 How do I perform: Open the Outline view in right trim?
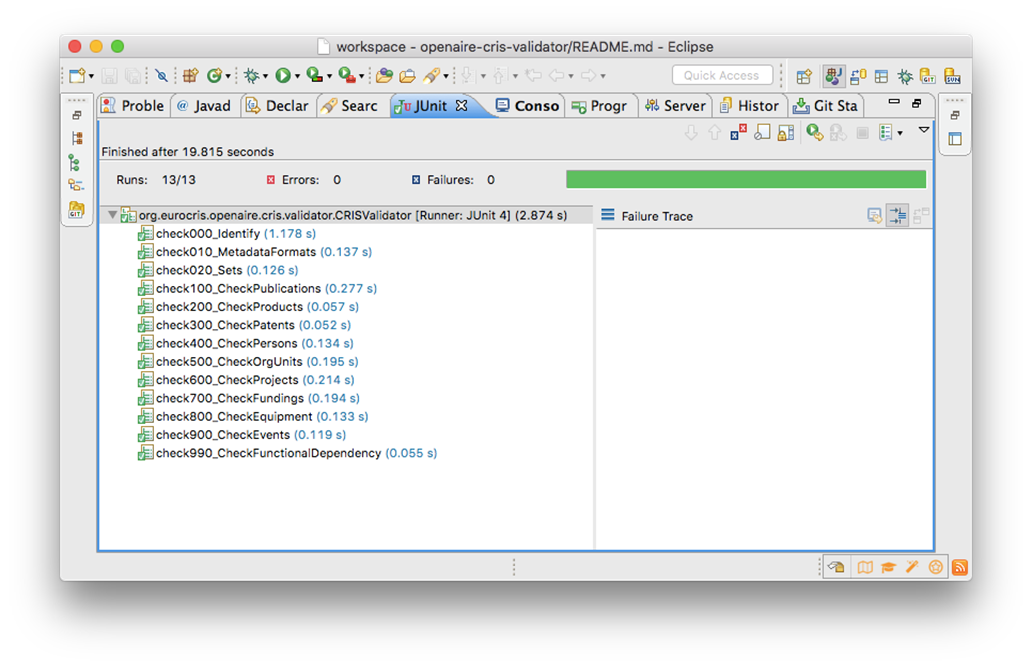pyautogui.click(x=955, y=139)
